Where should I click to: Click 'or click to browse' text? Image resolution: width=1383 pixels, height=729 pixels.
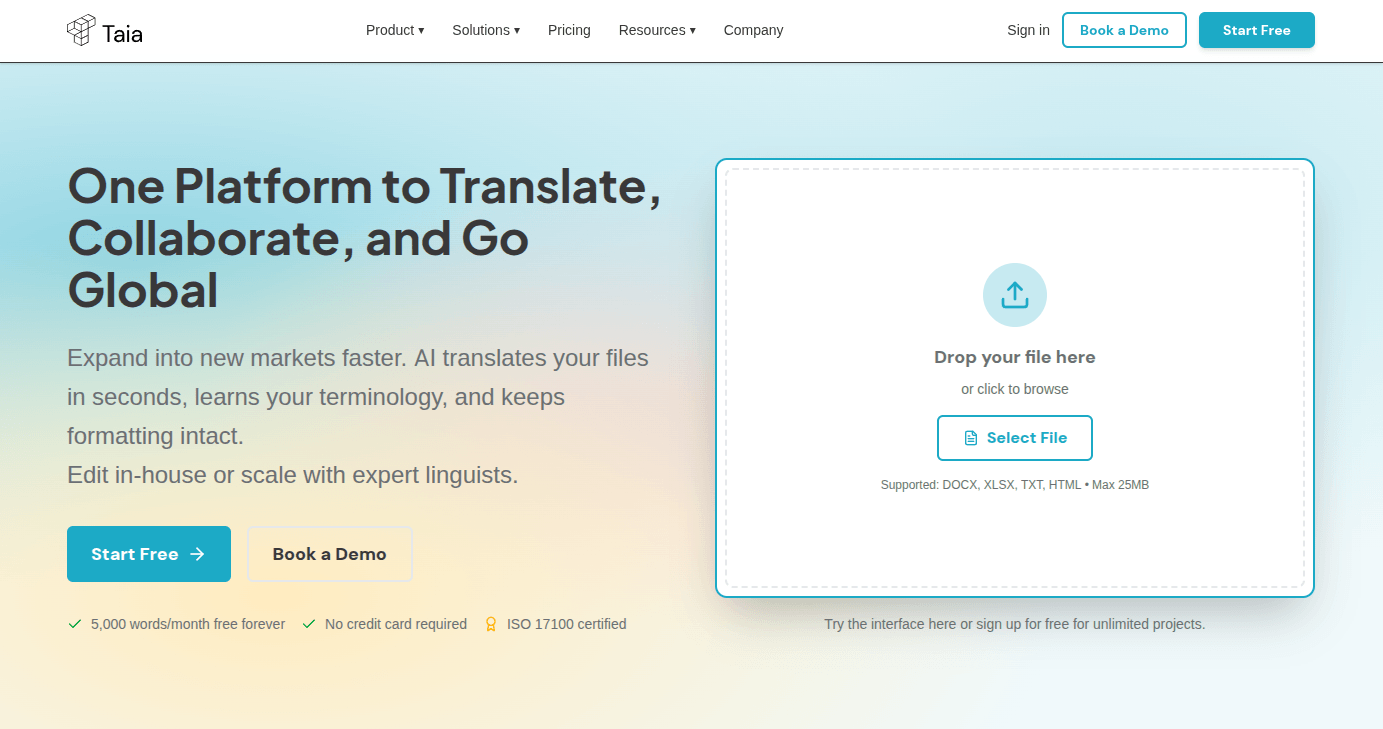point(1015,389)
